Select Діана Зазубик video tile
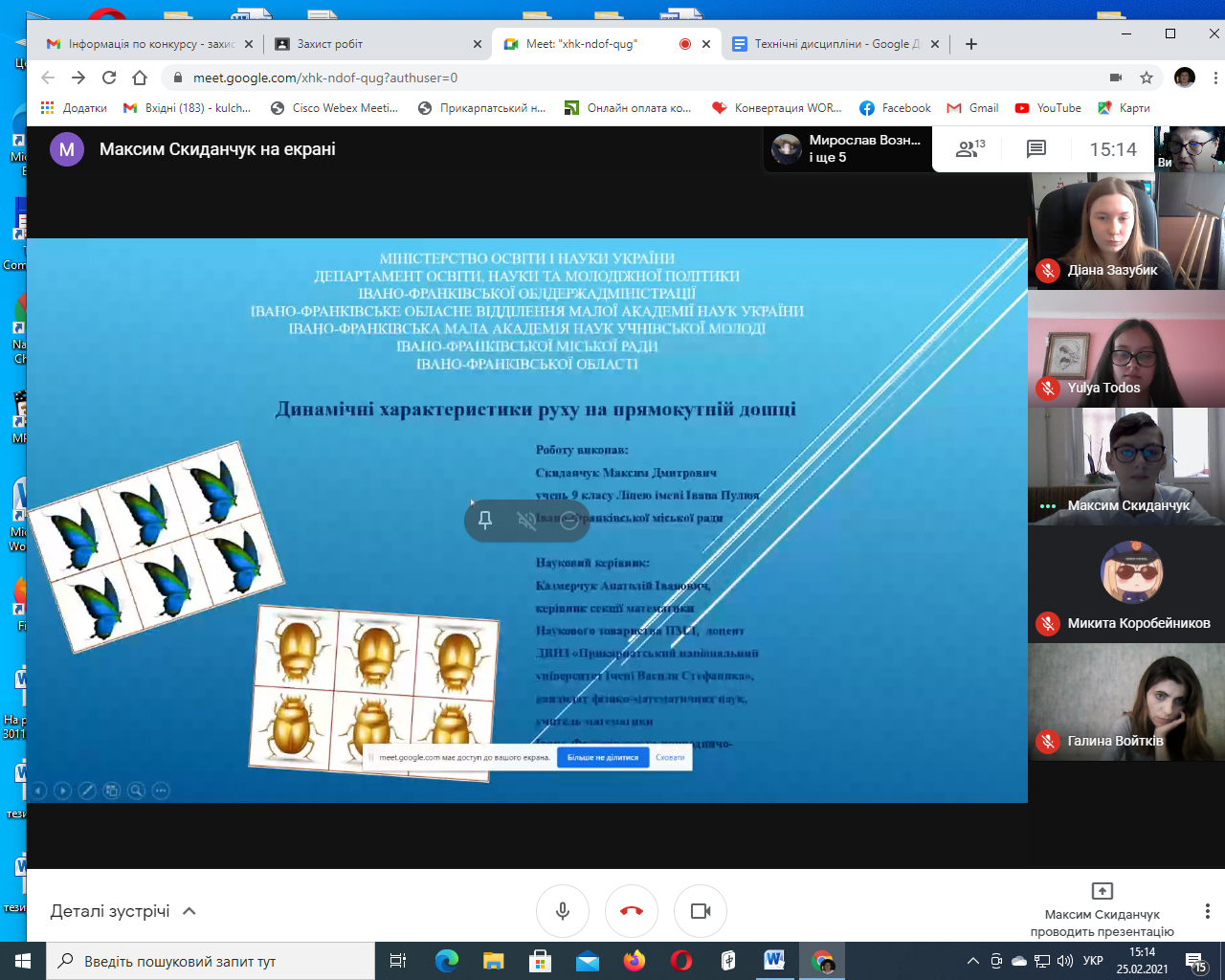Screen dimensions: 1225x980 pyautogui.click(x=1126, y=231)
